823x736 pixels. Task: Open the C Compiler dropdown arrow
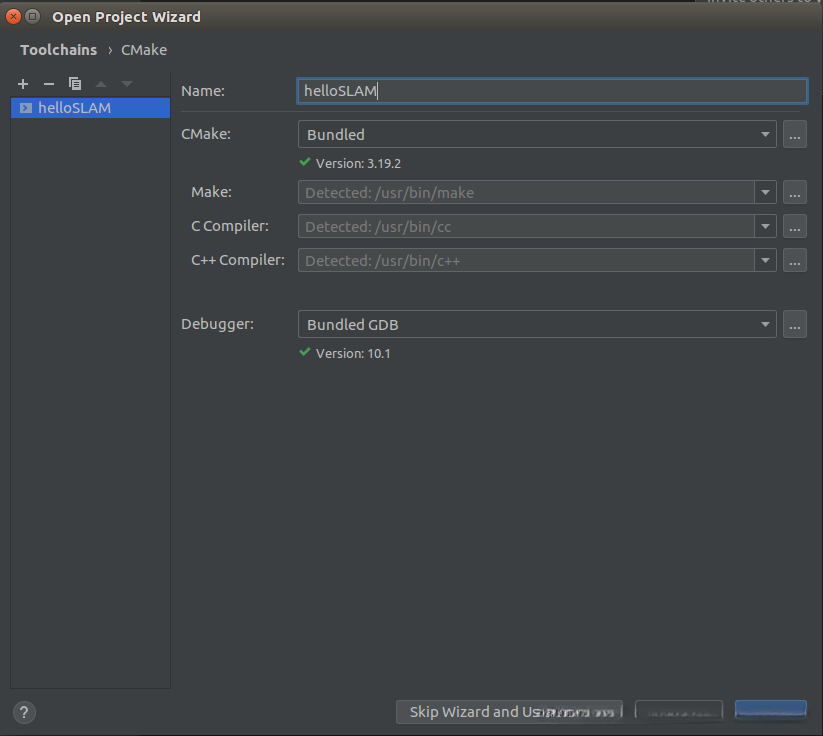765,226
